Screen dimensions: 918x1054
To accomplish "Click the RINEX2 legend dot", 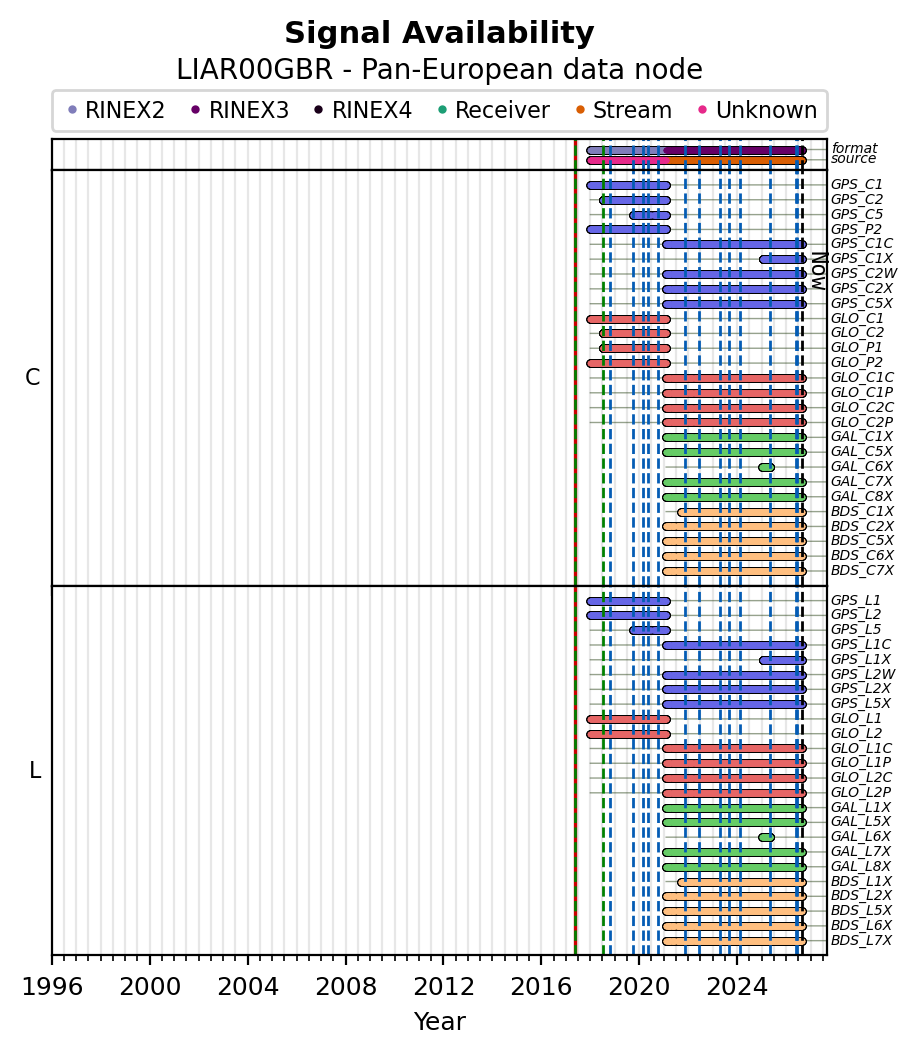I will coord(73,110).
